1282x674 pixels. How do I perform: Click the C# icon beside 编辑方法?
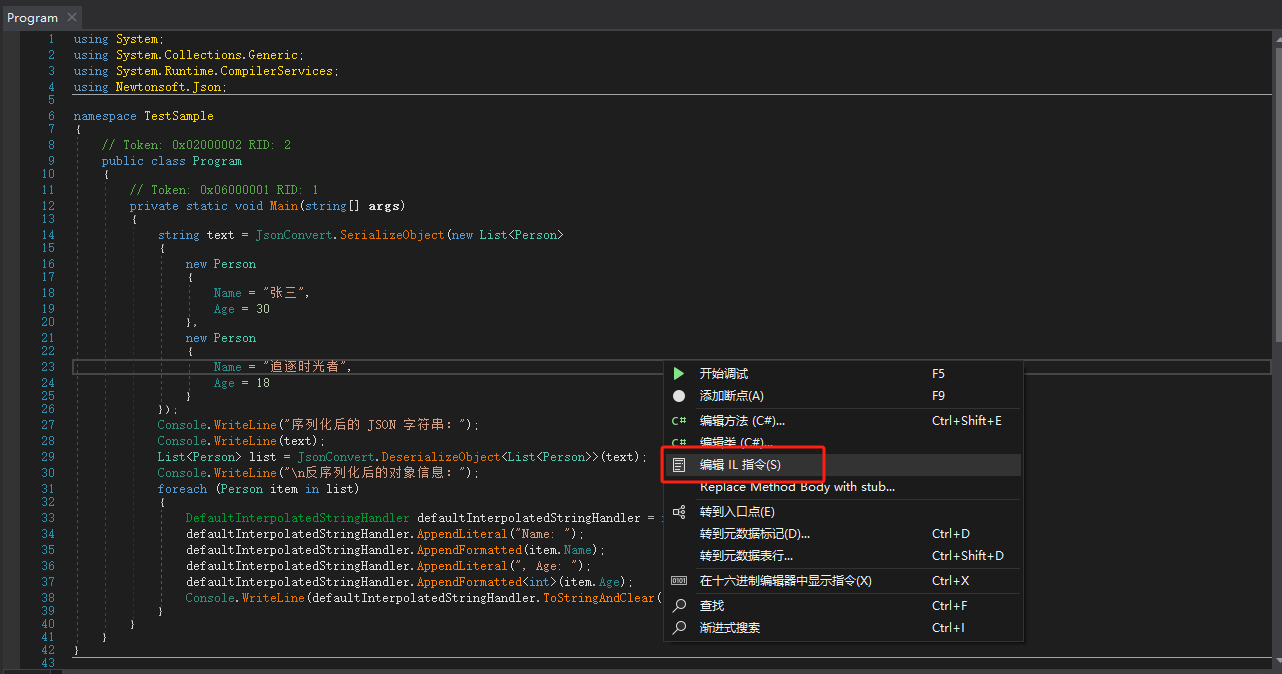coord(679,421)
